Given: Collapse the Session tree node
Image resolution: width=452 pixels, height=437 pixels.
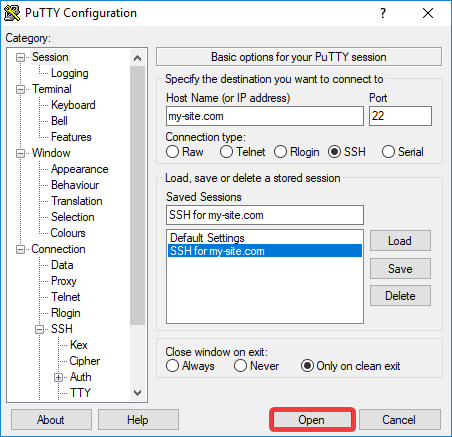Looking at the screenshot, I should click(21, 57).
